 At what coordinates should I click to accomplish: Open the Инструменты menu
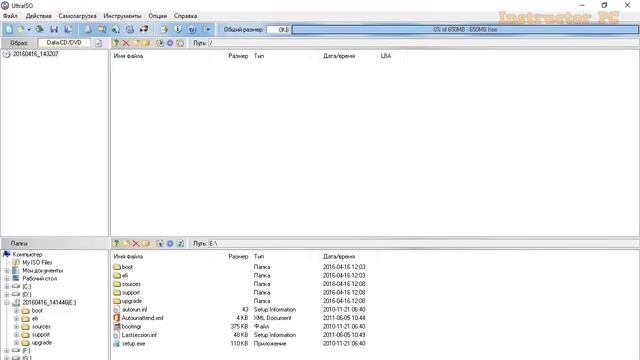pyautogui.click(x=122, y=16)
